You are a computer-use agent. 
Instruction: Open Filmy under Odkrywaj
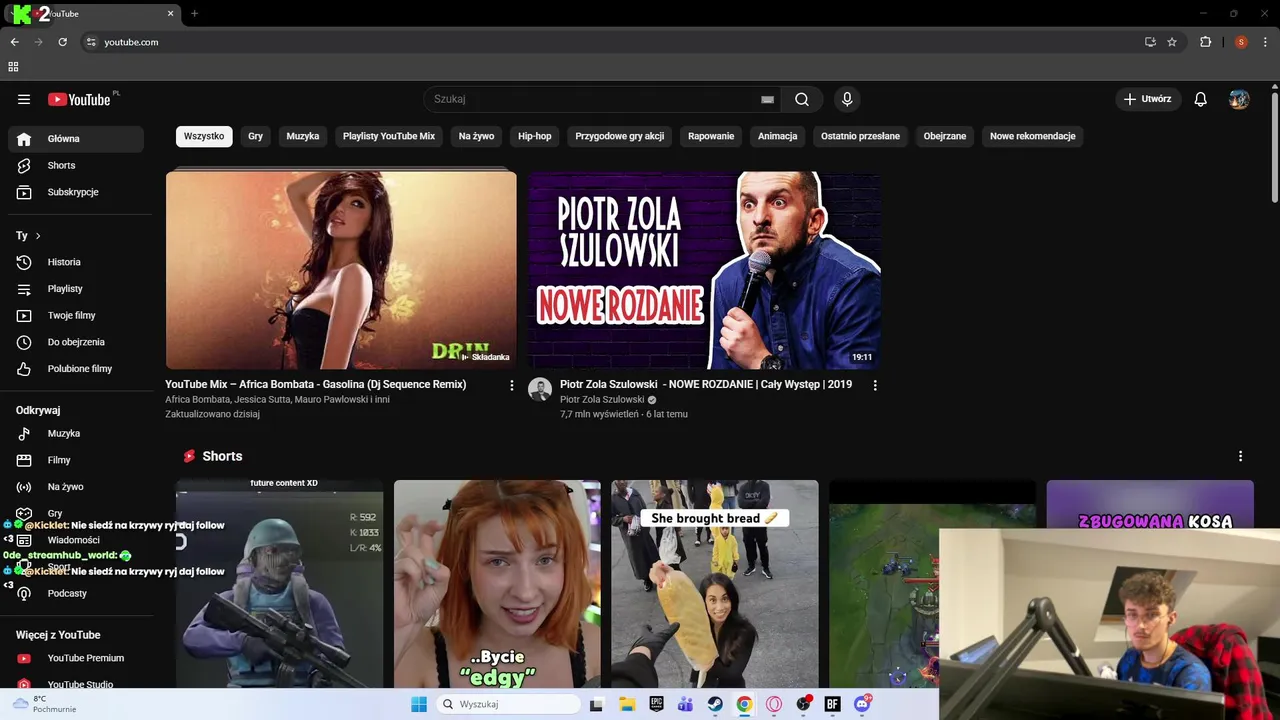tap(76, 460)
